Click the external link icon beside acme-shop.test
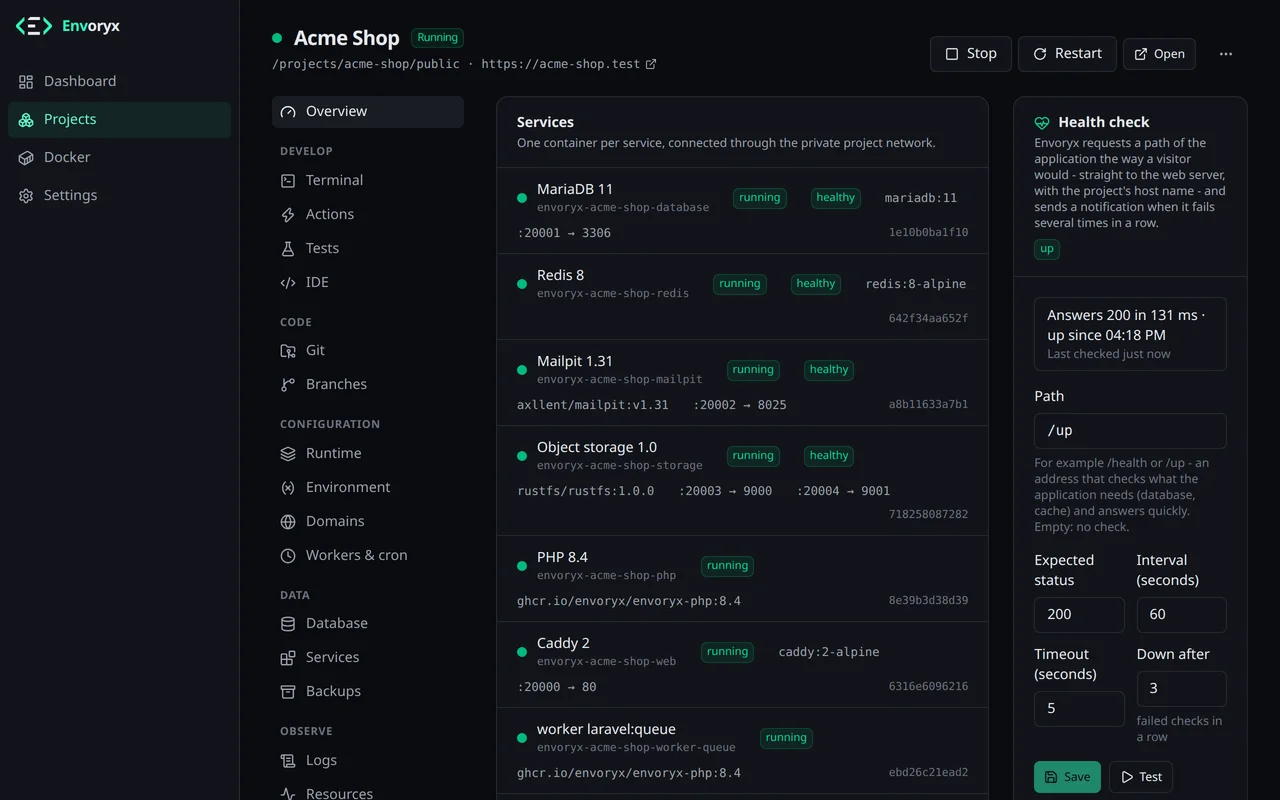 pyautogui.click(x=651, y=64)
